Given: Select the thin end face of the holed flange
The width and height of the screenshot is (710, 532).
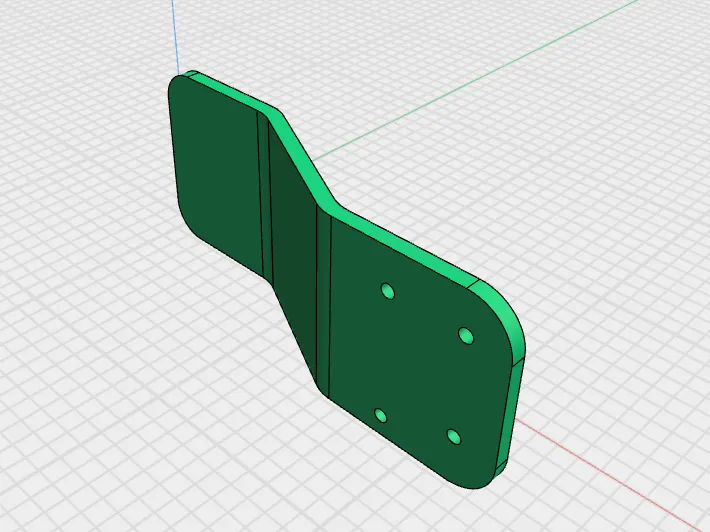Looking at the screenshot, I should point(510,413).
